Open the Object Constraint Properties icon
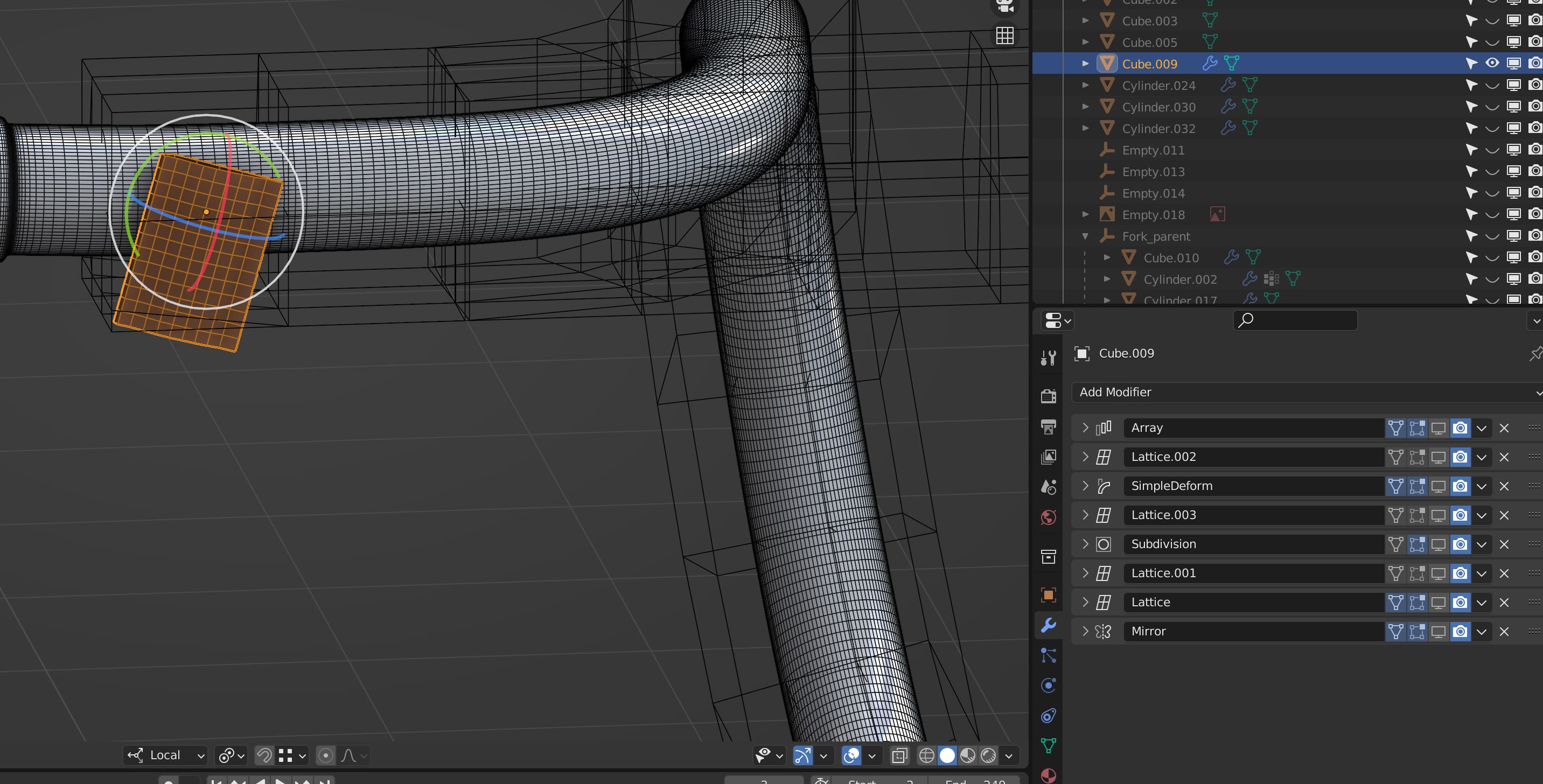The width and height of the screenshot is (1543, 784). [x=1049, y=715]
